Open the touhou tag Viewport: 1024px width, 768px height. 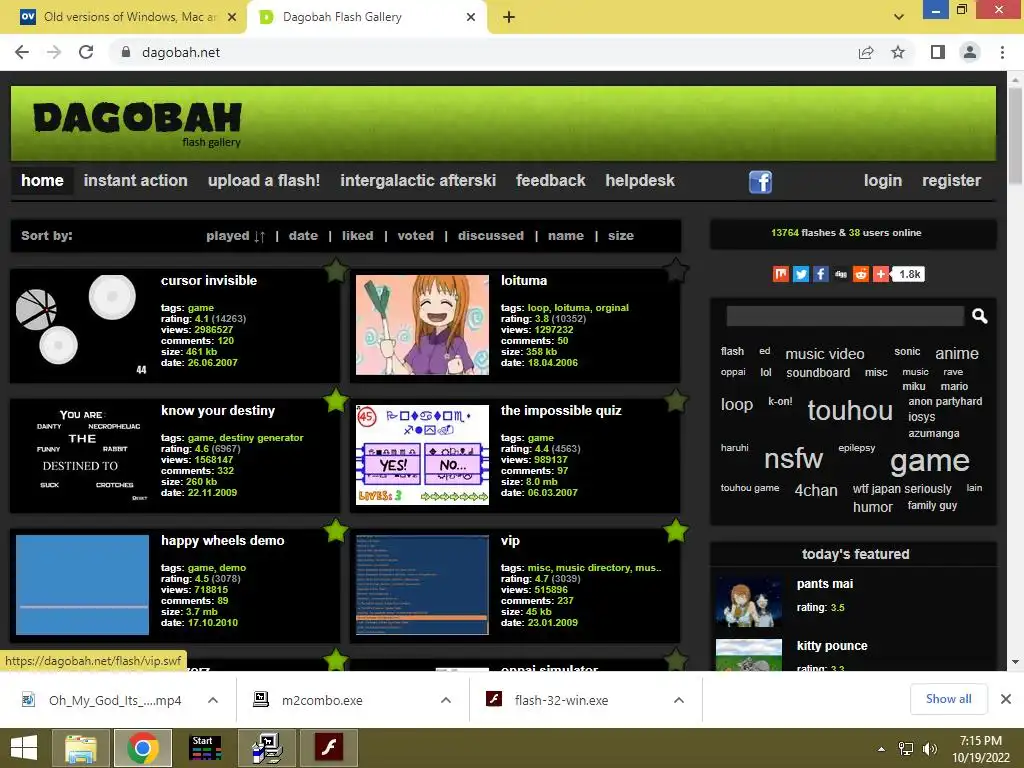(x=850, y=411)
